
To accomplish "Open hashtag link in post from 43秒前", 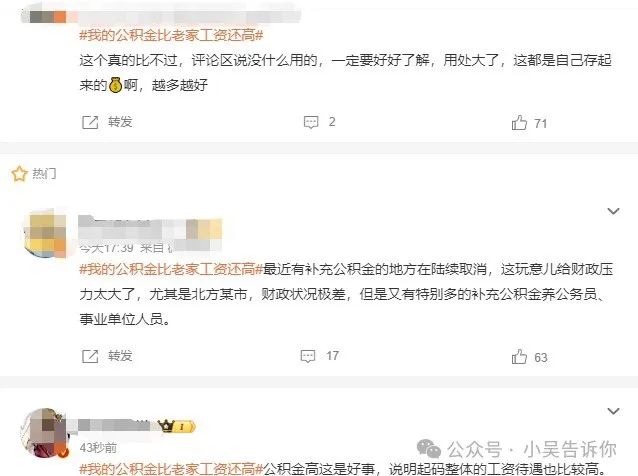I will [x=171, y=469].
